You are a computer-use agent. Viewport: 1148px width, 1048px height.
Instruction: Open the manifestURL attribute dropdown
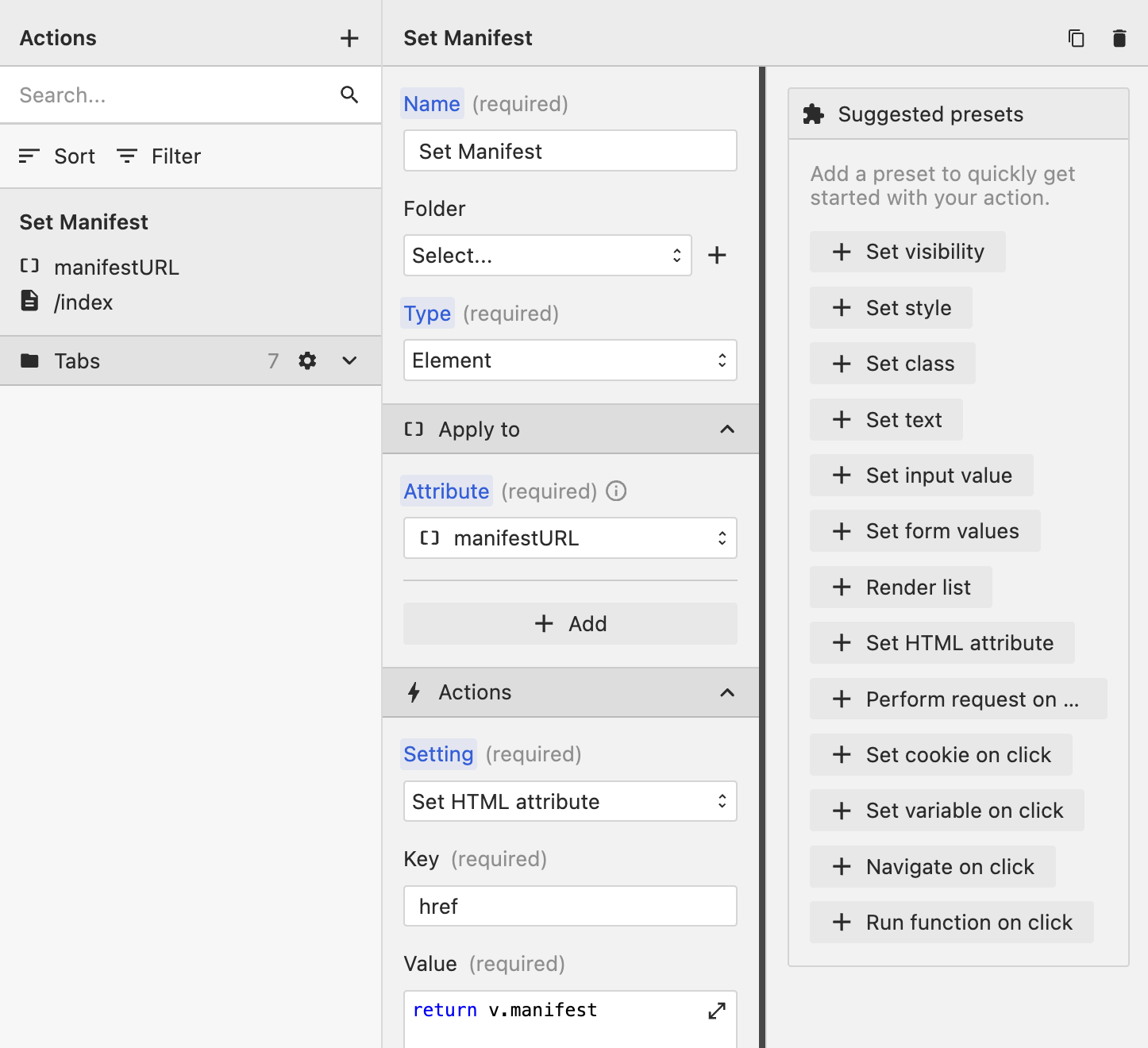pos(570,538)
